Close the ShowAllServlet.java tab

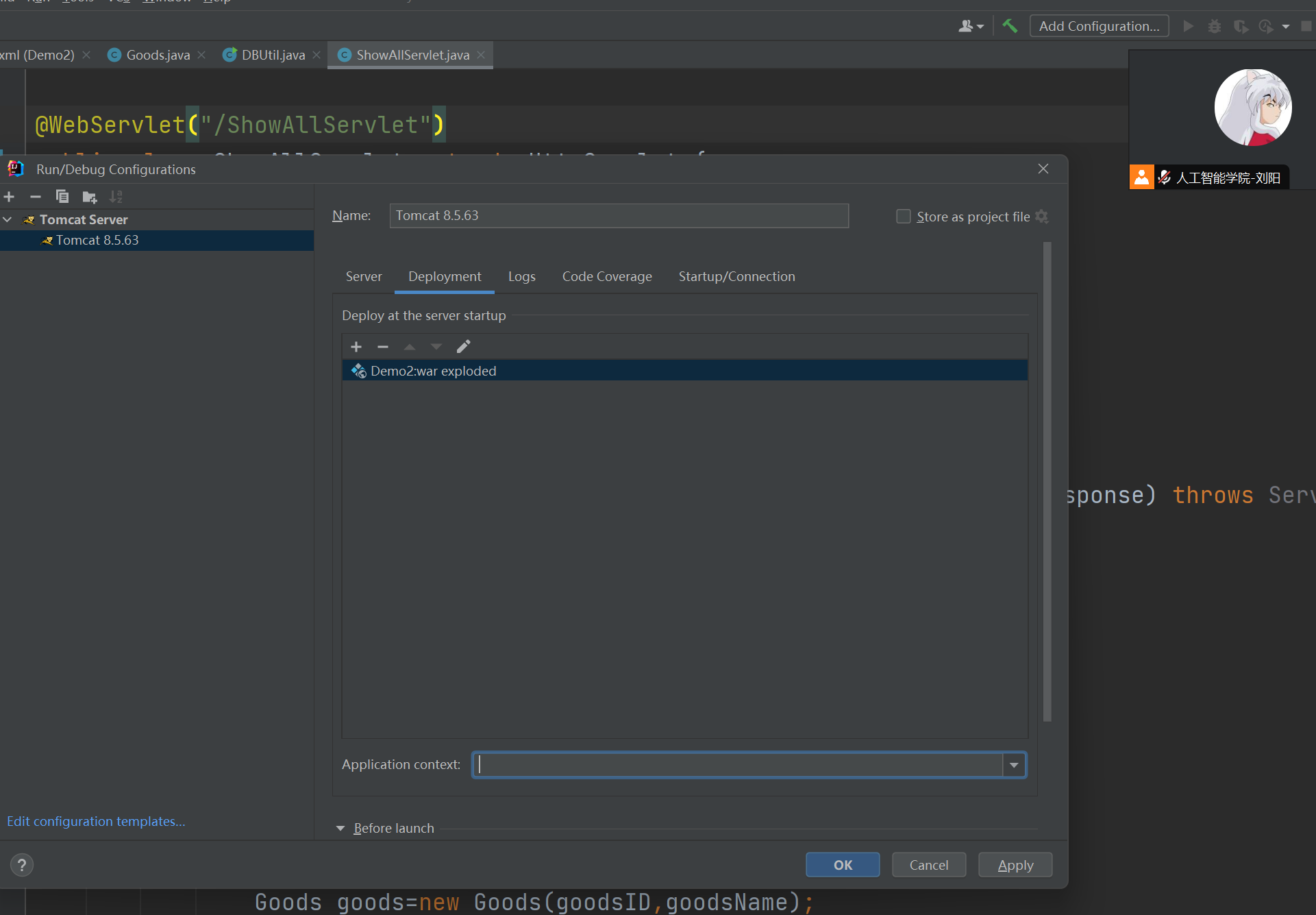click(481, 55)
